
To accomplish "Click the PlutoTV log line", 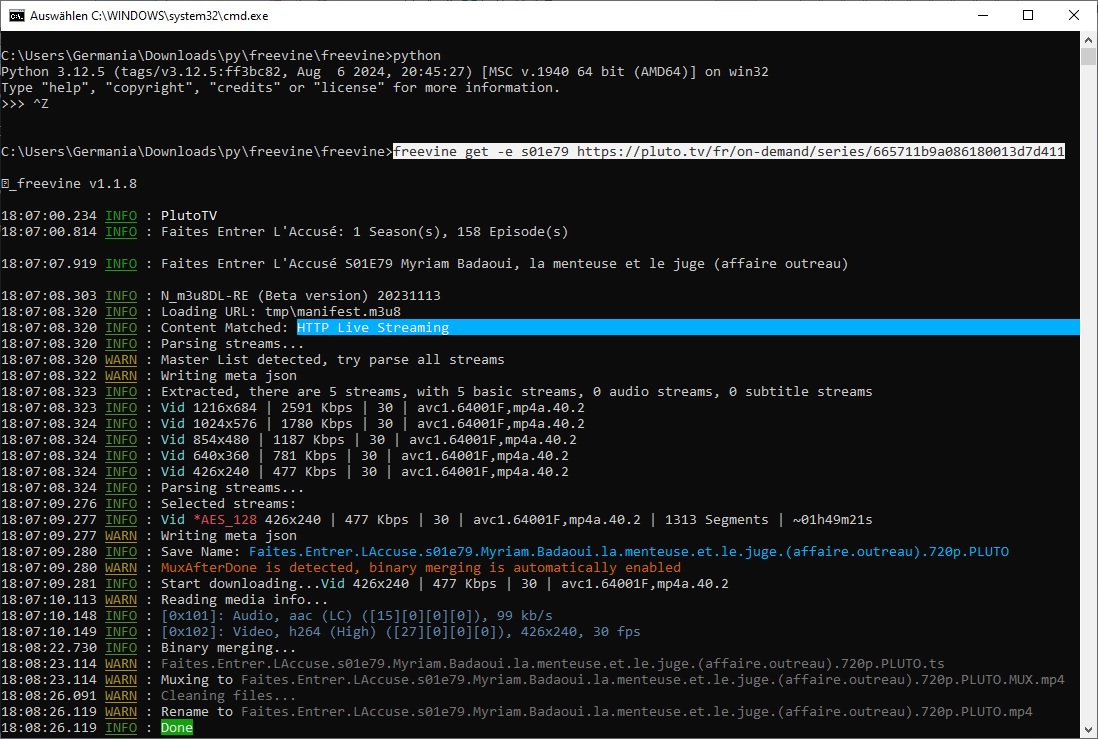I will pyautogui.click(x=188, y=216).
